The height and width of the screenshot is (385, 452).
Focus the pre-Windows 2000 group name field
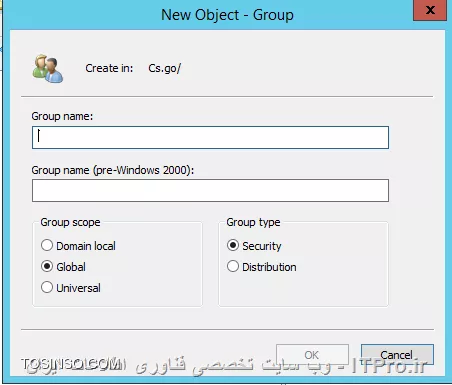210,190
